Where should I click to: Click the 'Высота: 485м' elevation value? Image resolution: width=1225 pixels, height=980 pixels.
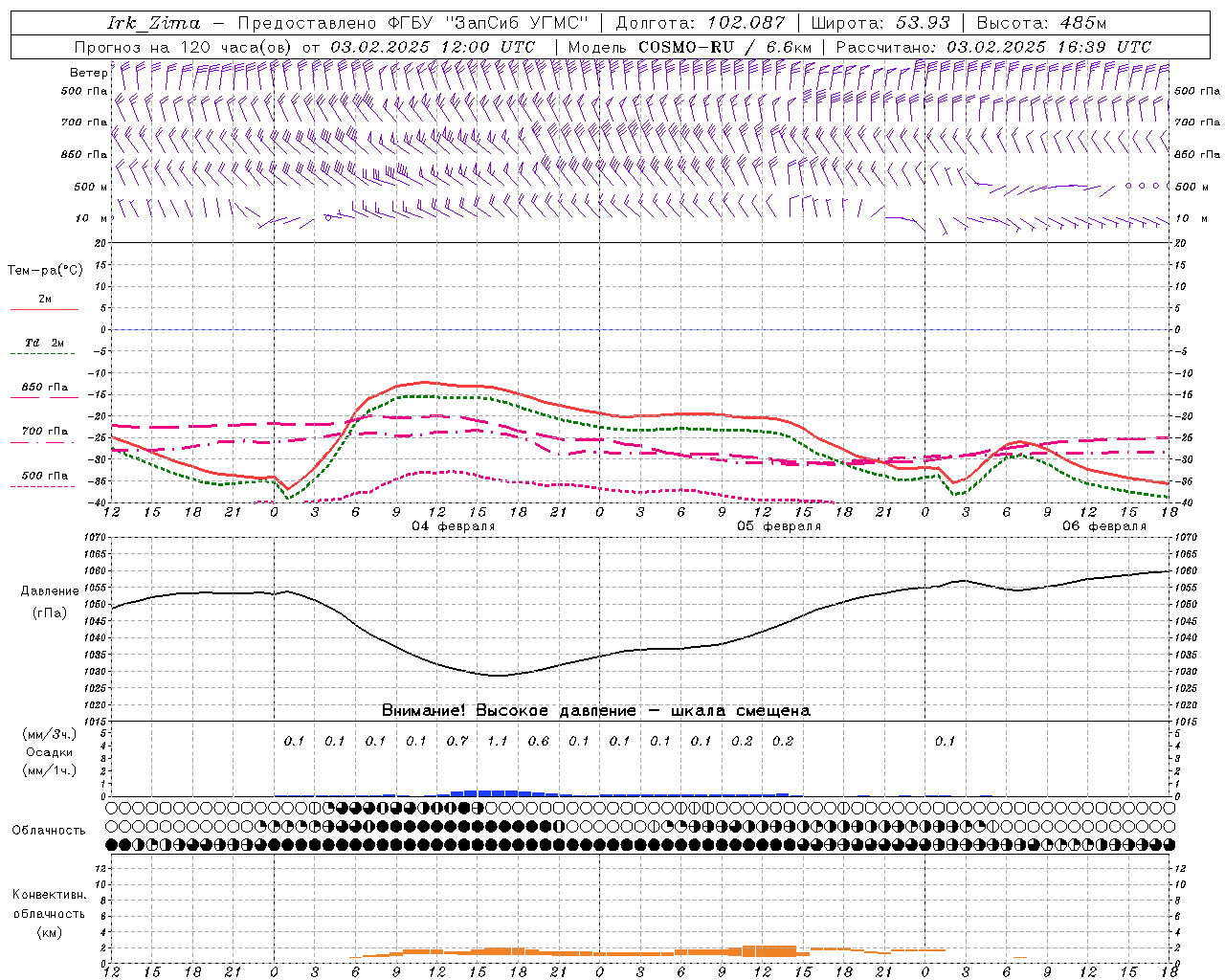click(1041, 23)
